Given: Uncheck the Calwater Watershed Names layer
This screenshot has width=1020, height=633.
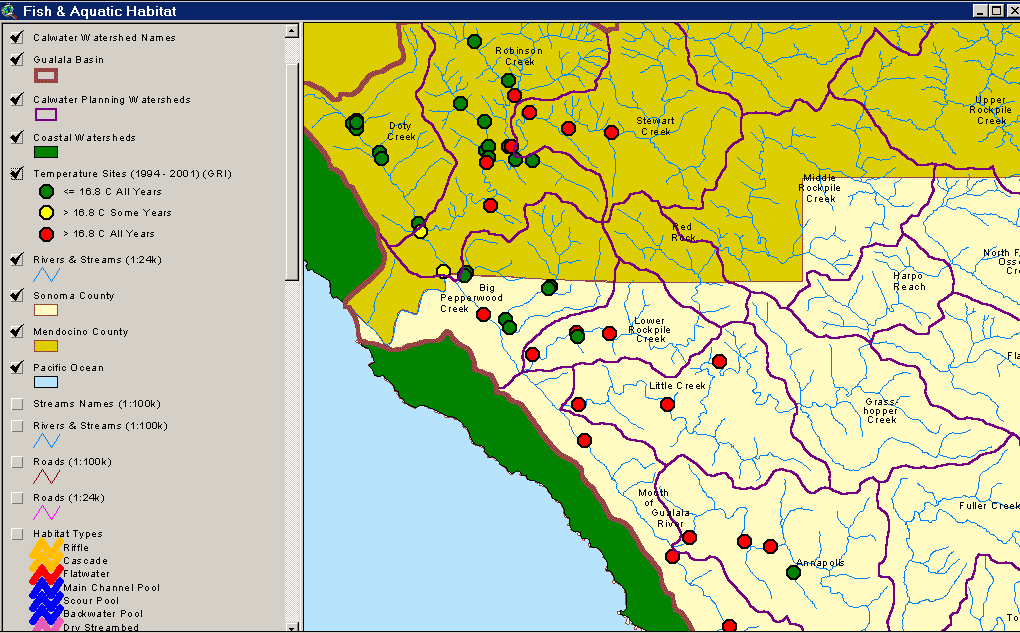Looking at the screenshot, I should tap(18, 37).
